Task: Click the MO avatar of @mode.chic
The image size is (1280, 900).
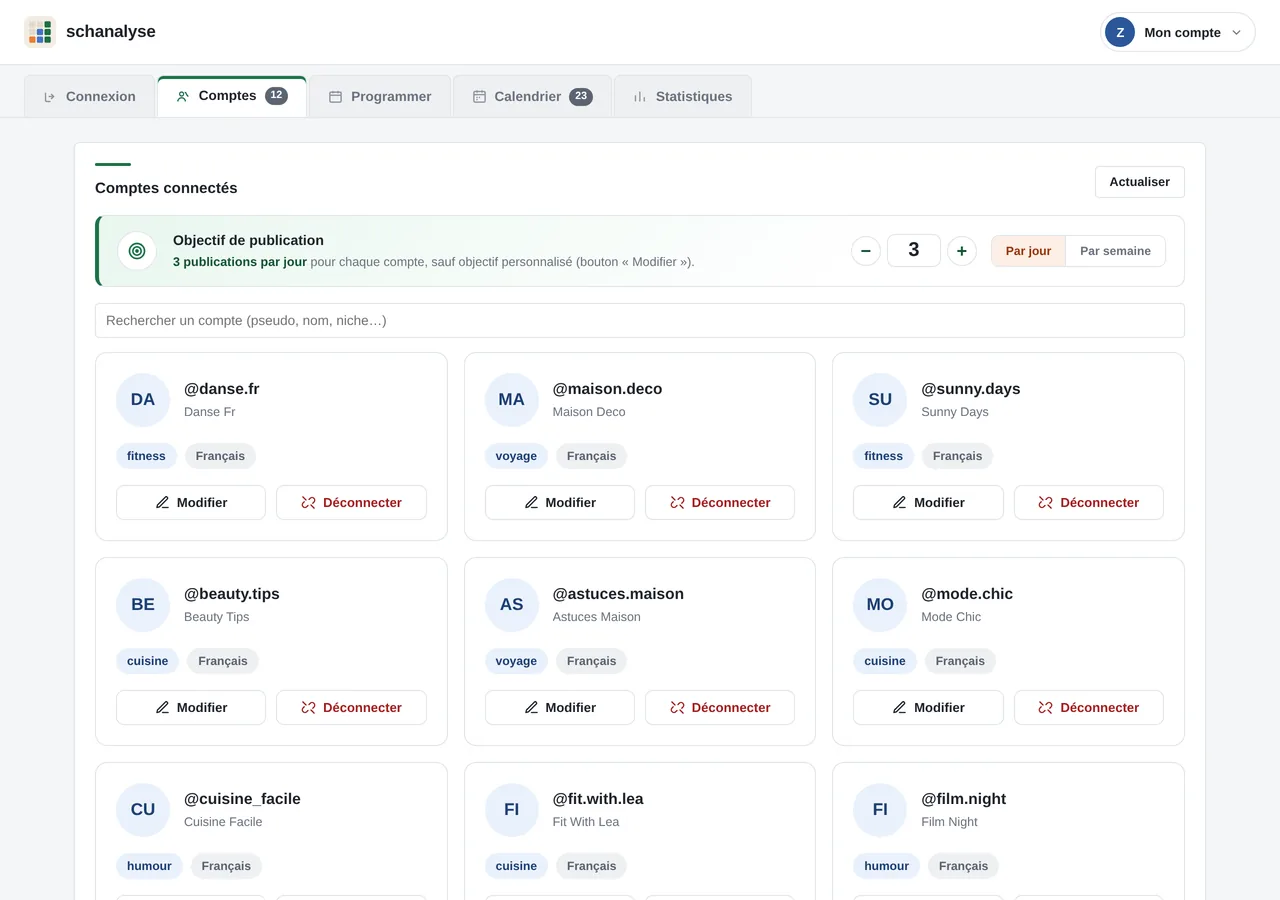Action: tap(880, 605)
